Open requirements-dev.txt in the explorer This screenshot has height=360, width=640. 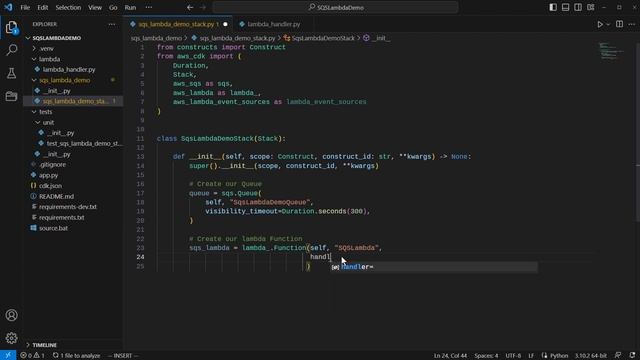(x=73, y=207)
